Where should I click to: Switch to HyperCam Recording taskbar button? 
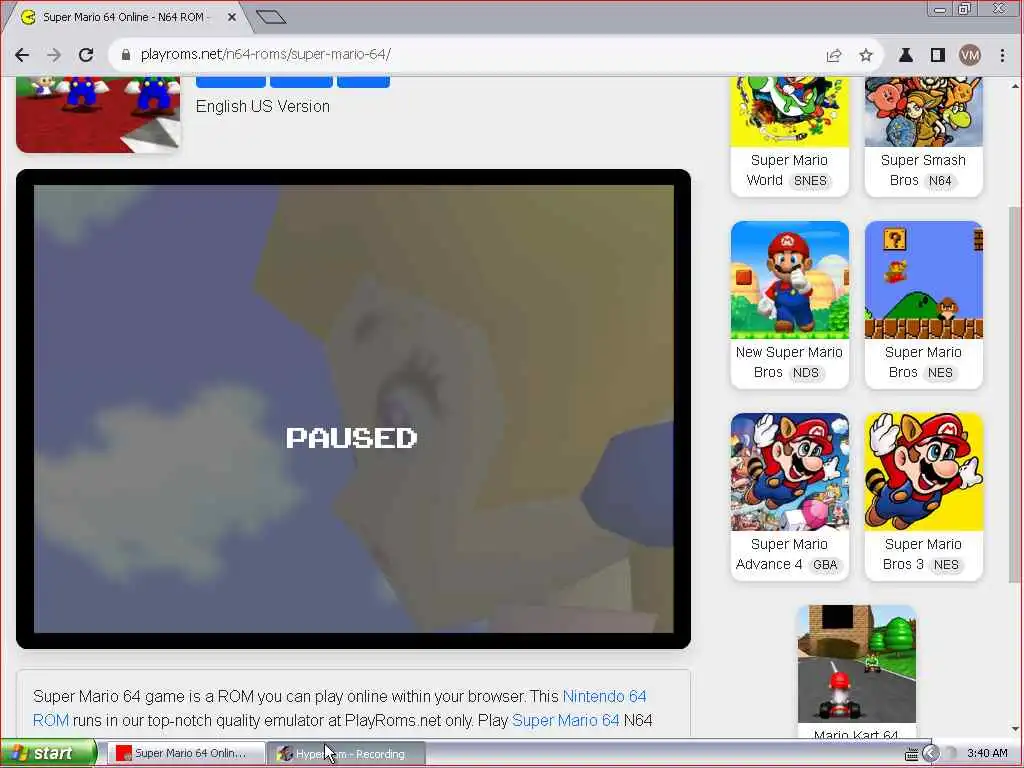click(x=347, y=754)
